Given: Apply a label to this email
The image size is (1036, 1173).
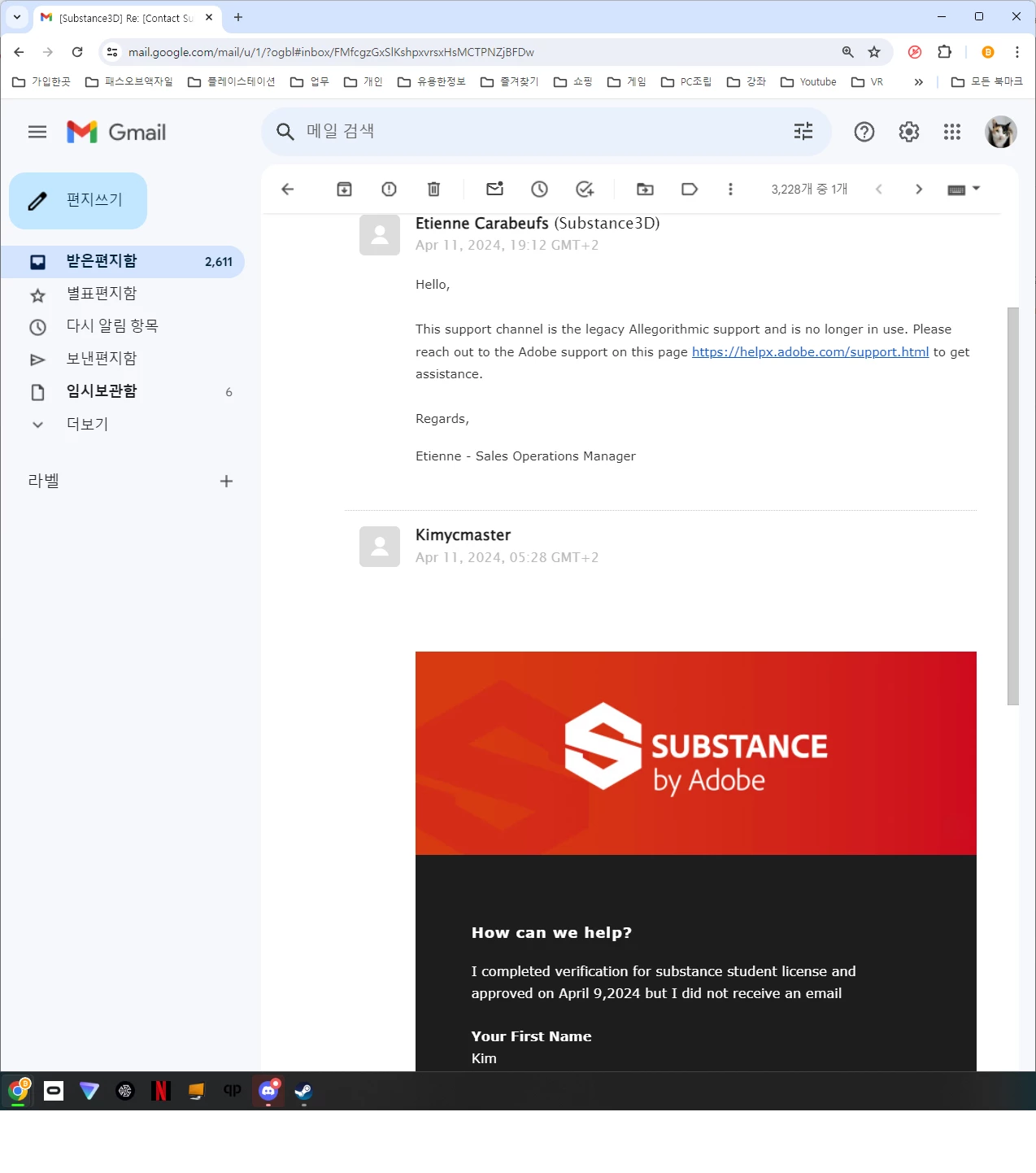Looking at the screenshot, I should coord(690,190).
